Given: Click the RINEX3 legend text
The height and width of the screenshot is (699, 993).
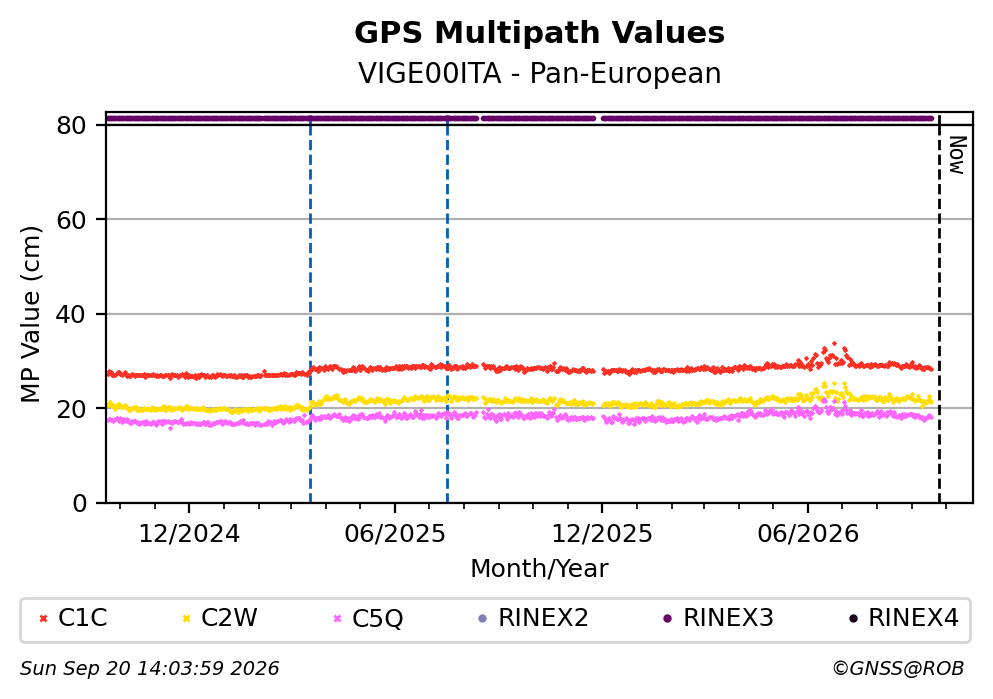Looking at the screenshot, I should point(728,618).
